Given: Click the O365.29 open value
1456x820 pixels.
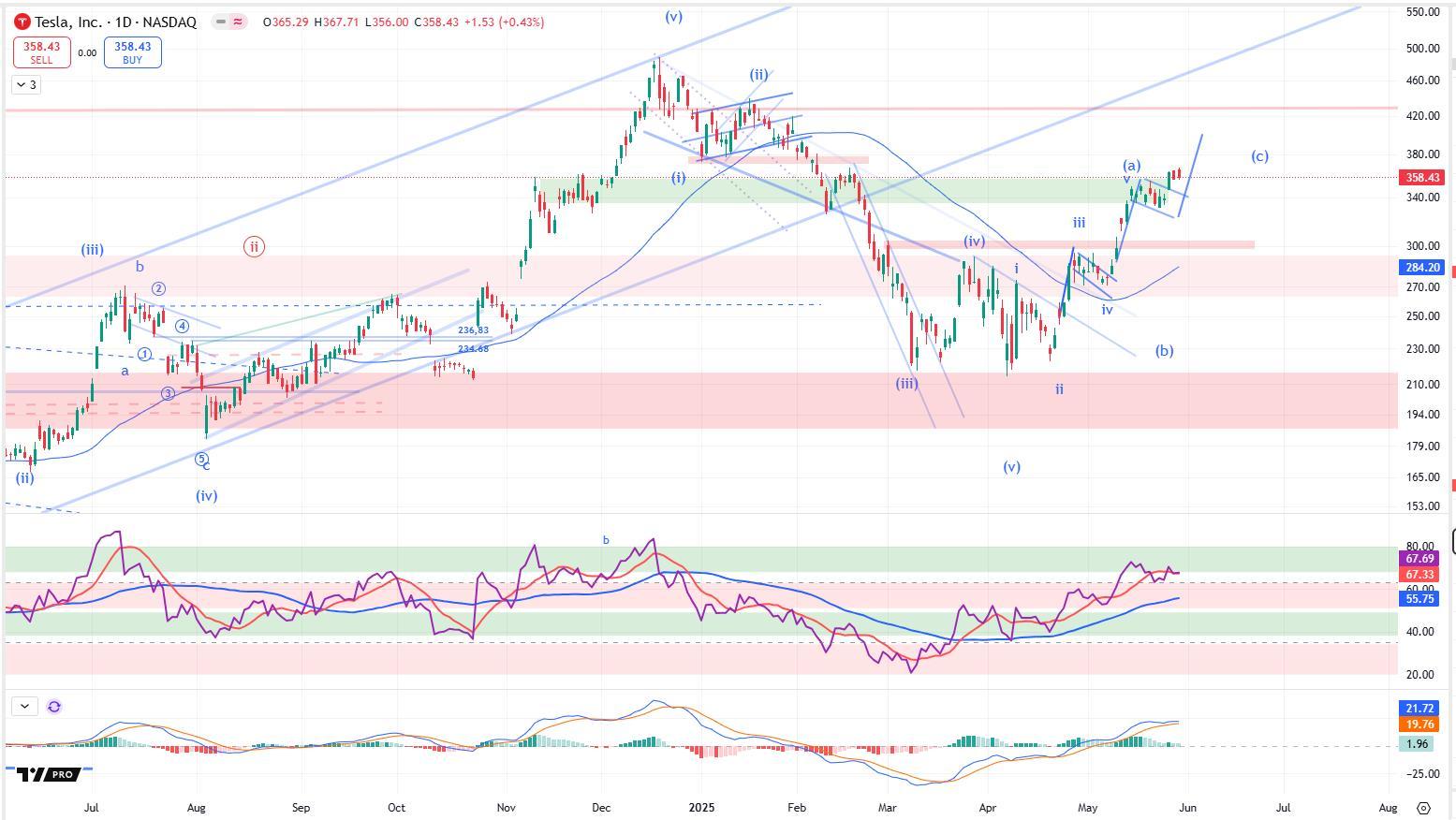Looking at the screenshot, I should 286,22.
